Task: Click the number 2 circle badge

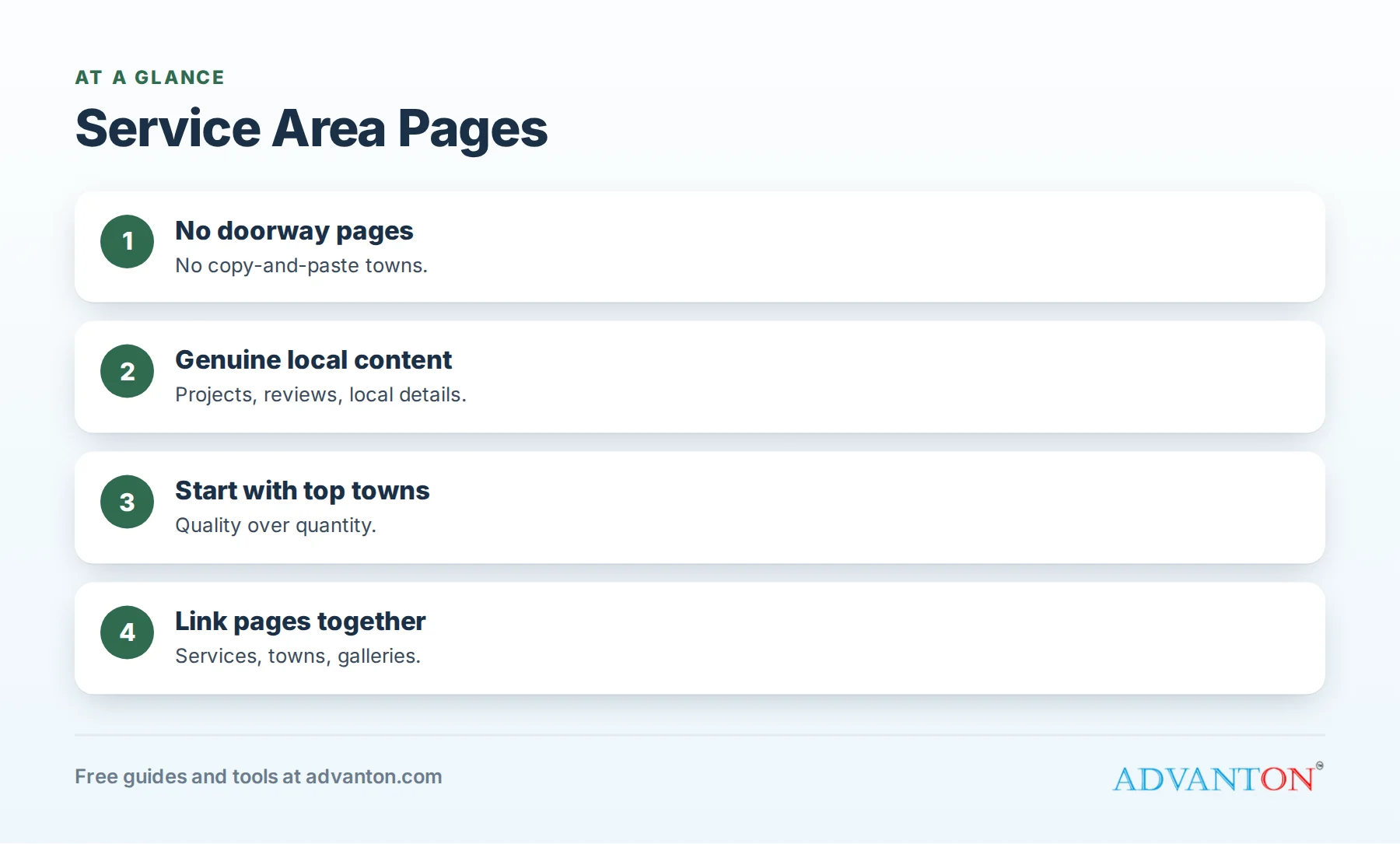Action: 127,371
